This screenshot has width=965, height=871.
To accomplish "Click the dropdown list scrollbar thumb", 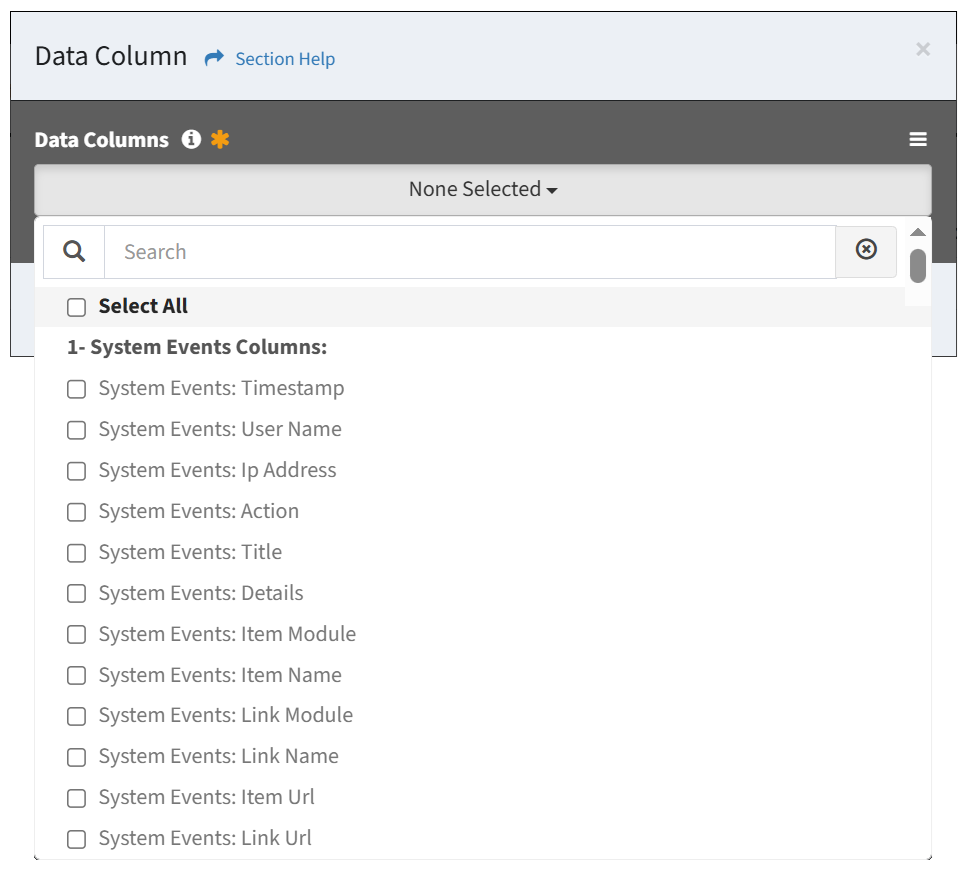I will click(918, 266).
